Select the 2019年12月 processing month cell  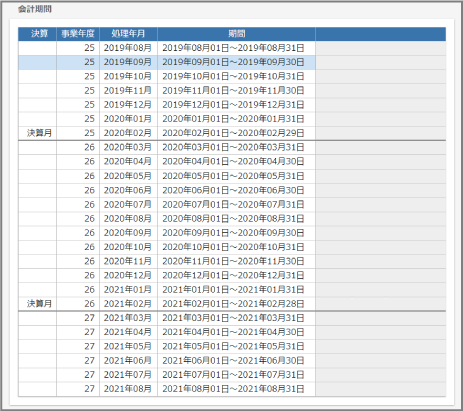128,105
